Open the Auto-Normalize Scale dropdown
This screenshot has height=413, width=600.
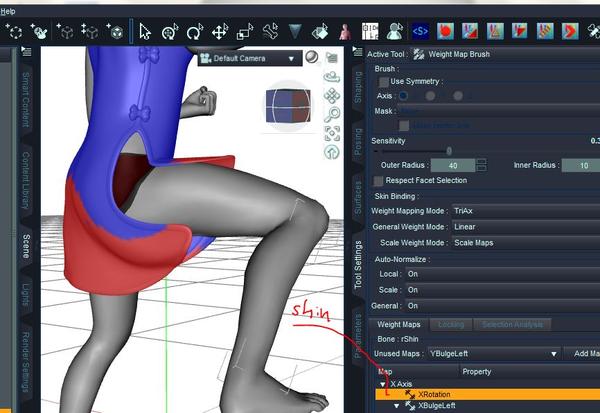[502, 290]
